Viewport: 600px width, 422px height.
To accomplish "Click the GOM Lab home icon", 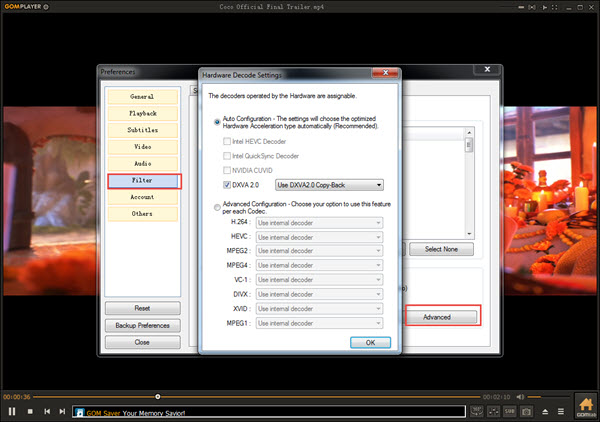I will pos(586,410).
